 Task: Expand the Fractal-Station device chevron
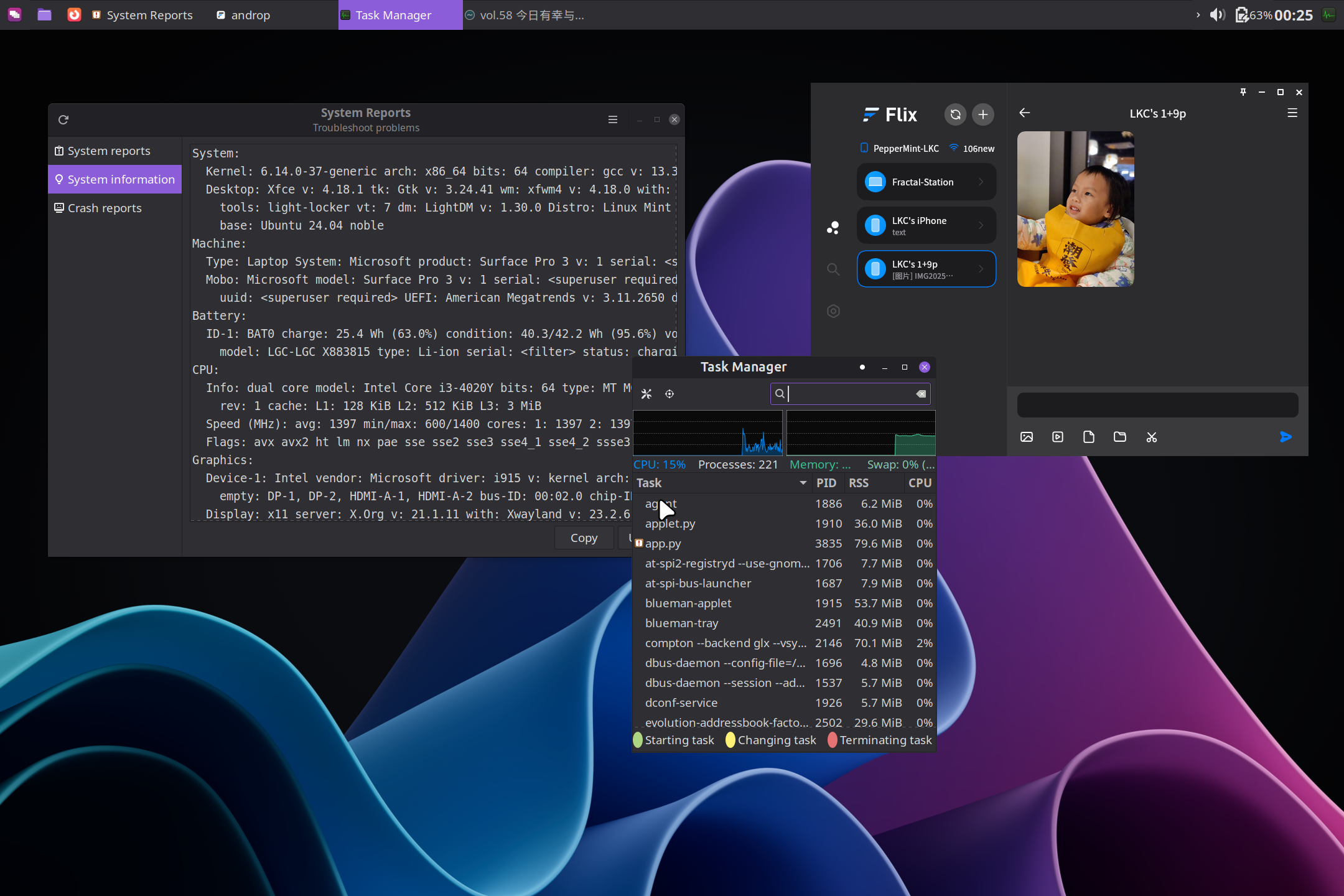981,182
